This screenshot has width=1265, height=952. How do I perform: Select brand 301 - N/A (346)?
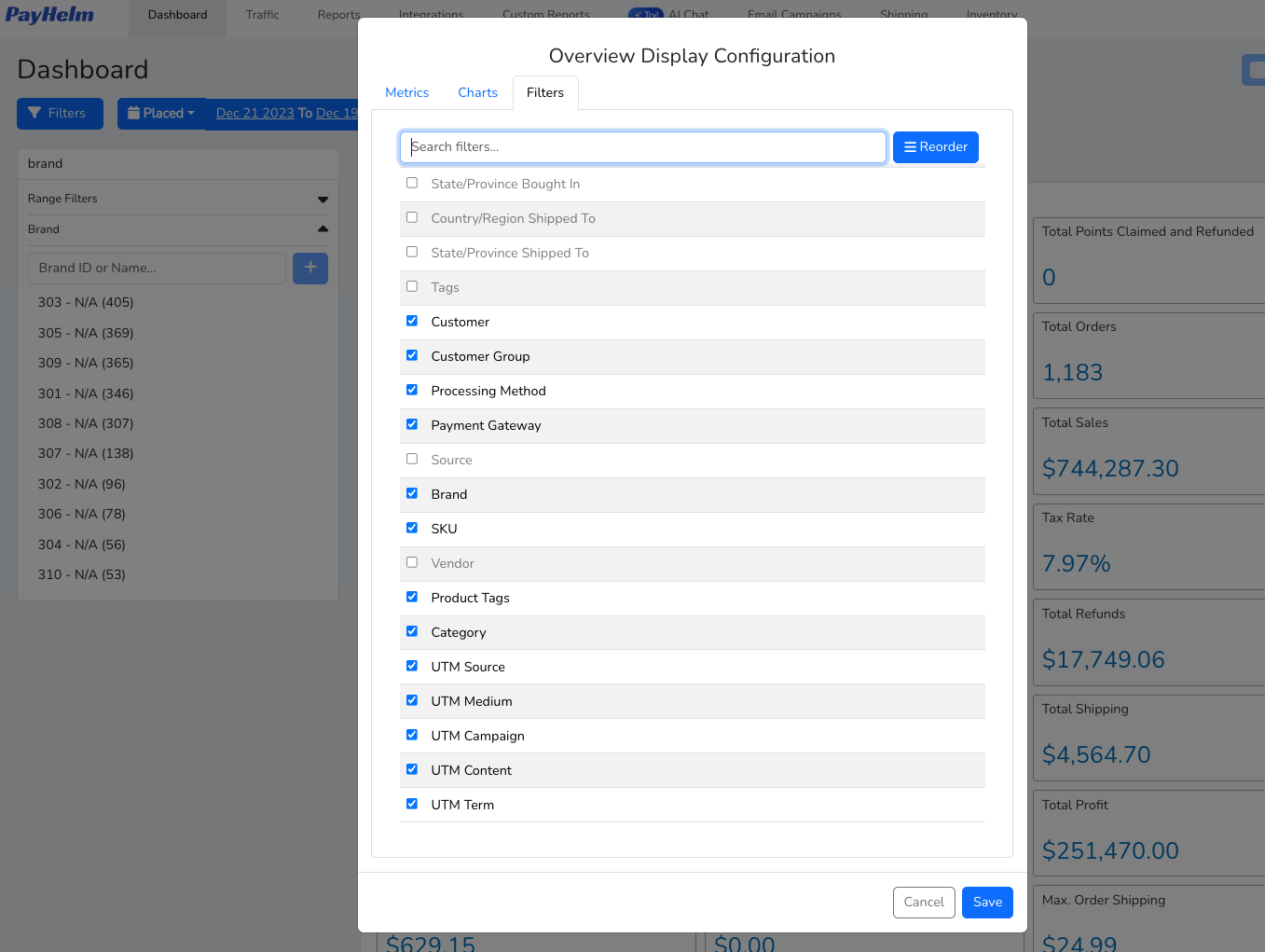tap(86, 393)
